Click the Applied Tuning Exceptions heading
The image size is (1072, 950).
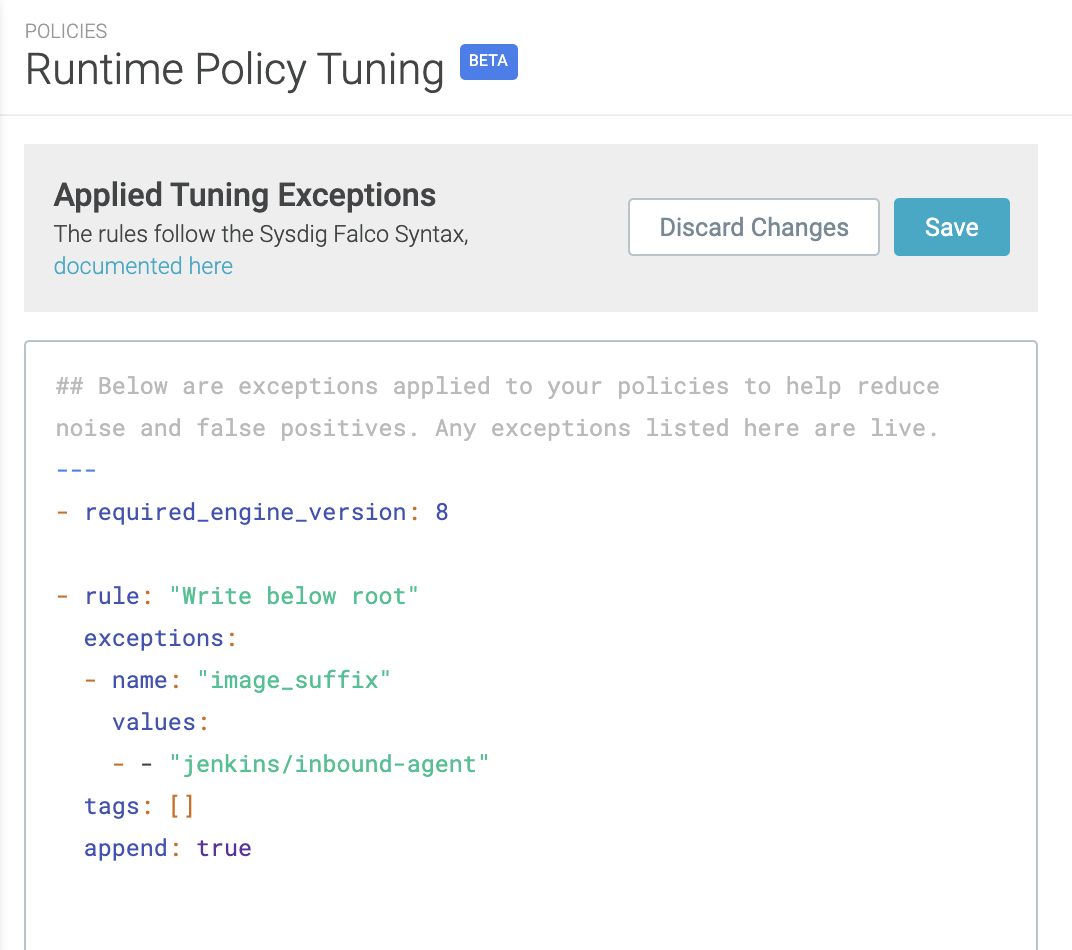(245, 195)
